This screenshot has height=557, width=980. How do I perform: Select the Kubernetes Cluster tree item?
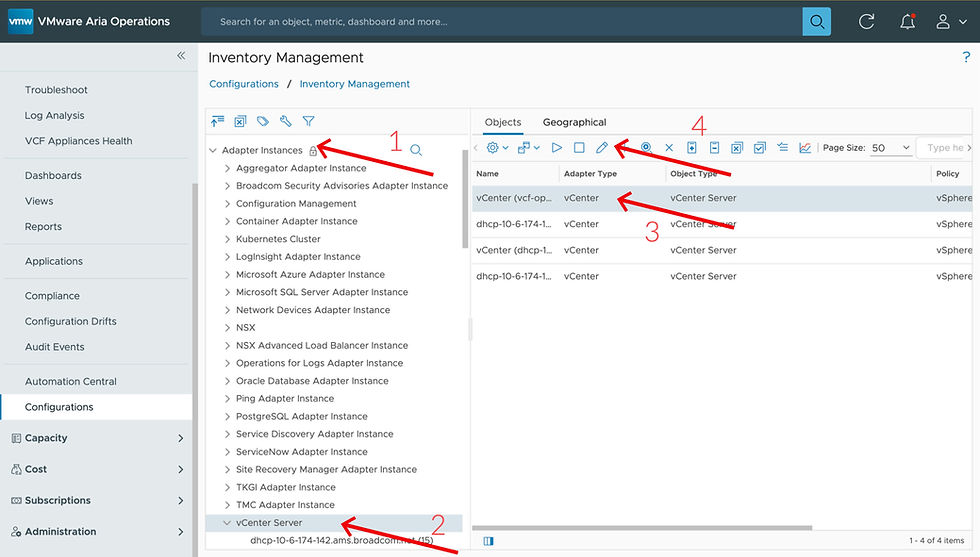tap(278, 239)
